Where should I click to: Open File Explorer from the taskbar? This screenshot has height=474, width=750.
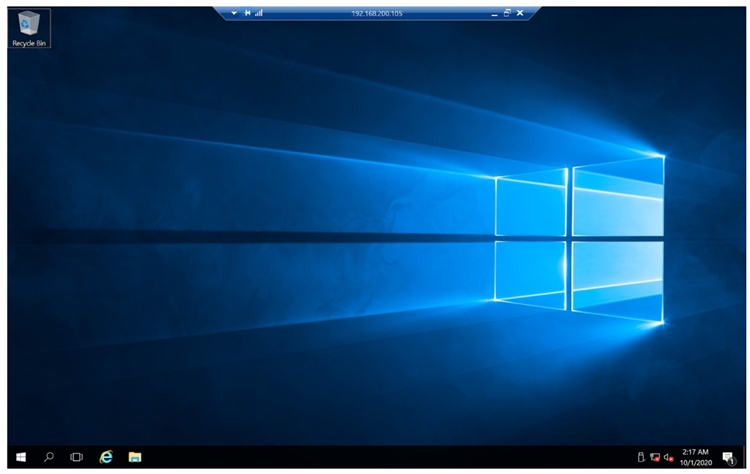pos(134,457)
